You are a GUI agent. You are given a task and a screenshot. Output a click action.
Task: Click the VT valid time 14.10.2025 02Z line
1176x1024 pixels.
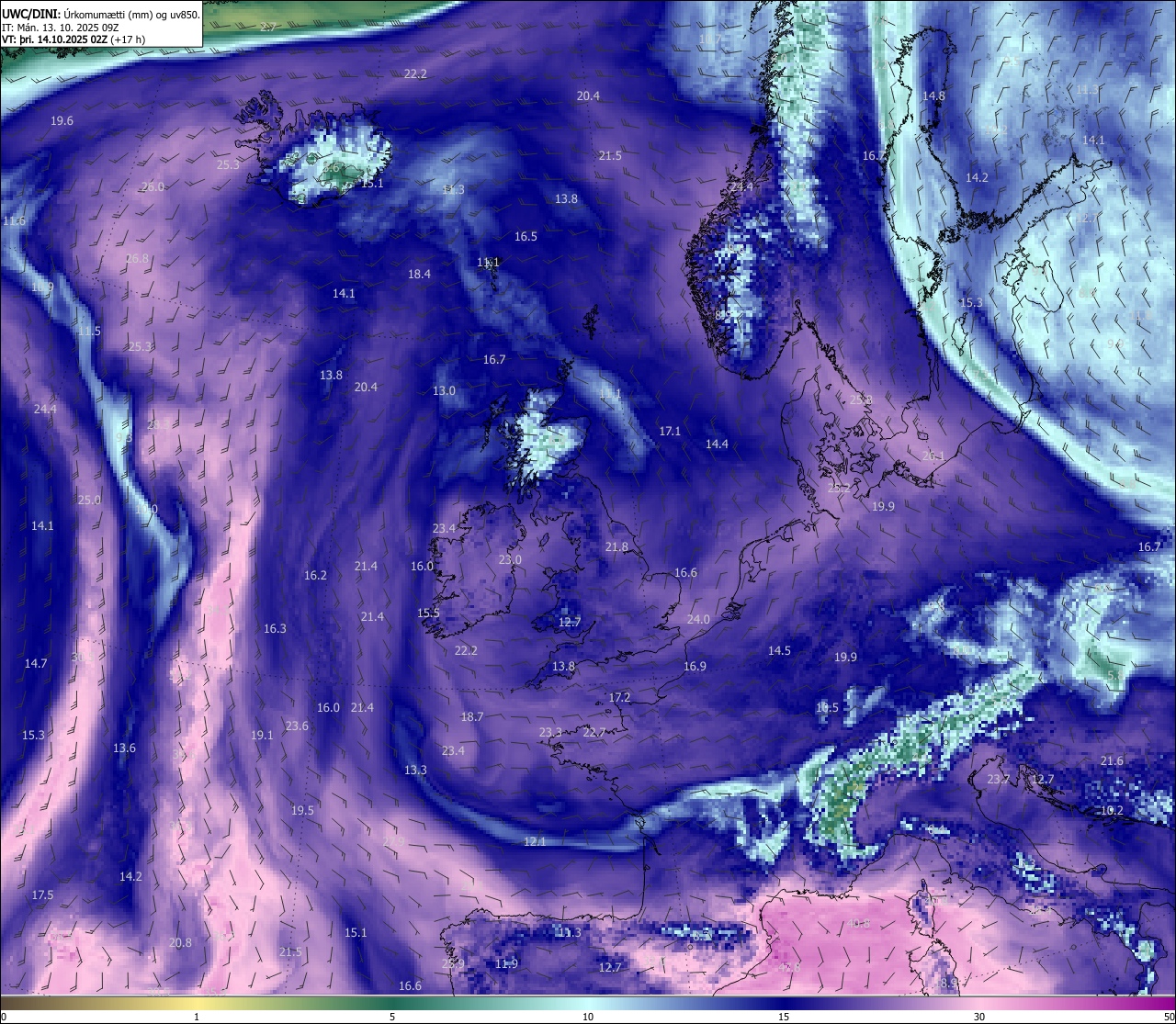(x=73, y=39)
